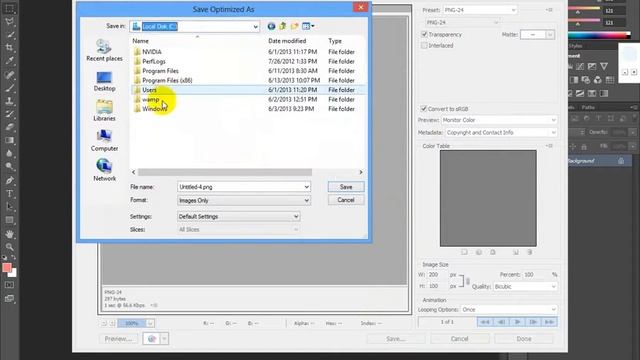This screenshot has width=640, height=360.
Task: Select the Healing Brush tool
Action: tap(9, 75)
